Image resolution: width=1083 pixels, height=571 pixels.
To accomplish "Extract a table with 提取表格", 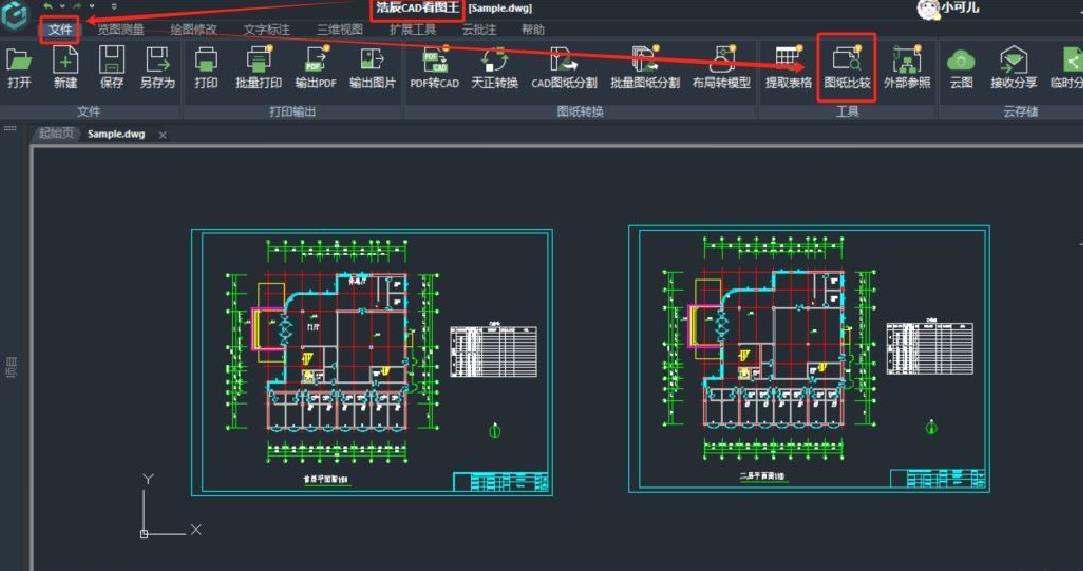I will pyautogui.click(x=788, y=68).
